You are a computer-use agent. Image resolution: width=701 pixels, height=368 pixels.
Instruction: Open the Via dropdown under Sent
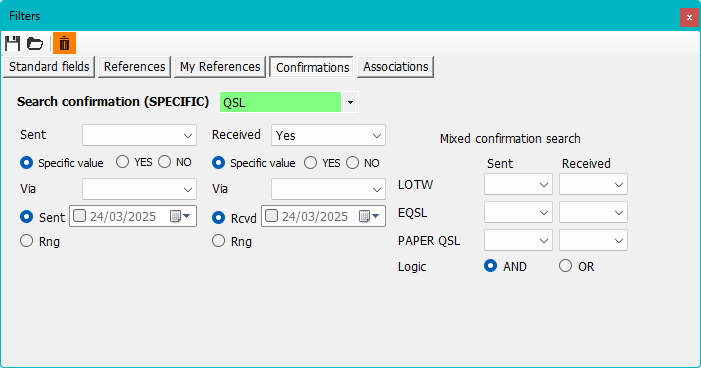tap(139, 189)
